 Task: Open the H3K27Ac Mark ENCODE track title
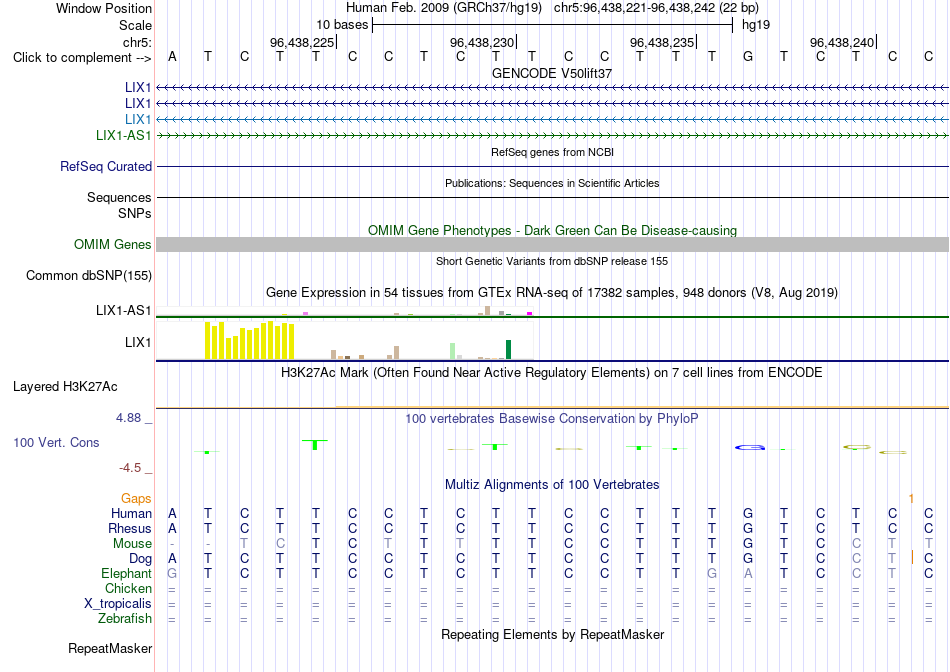(552, 373)
